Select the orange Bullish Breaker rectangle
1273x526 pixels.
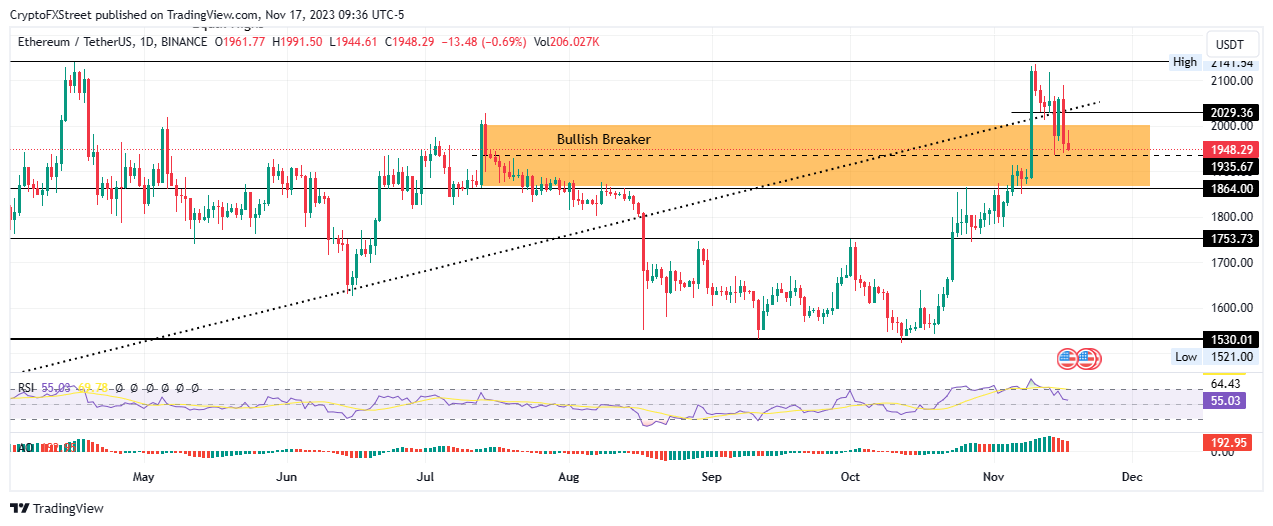tap(816, 155)
